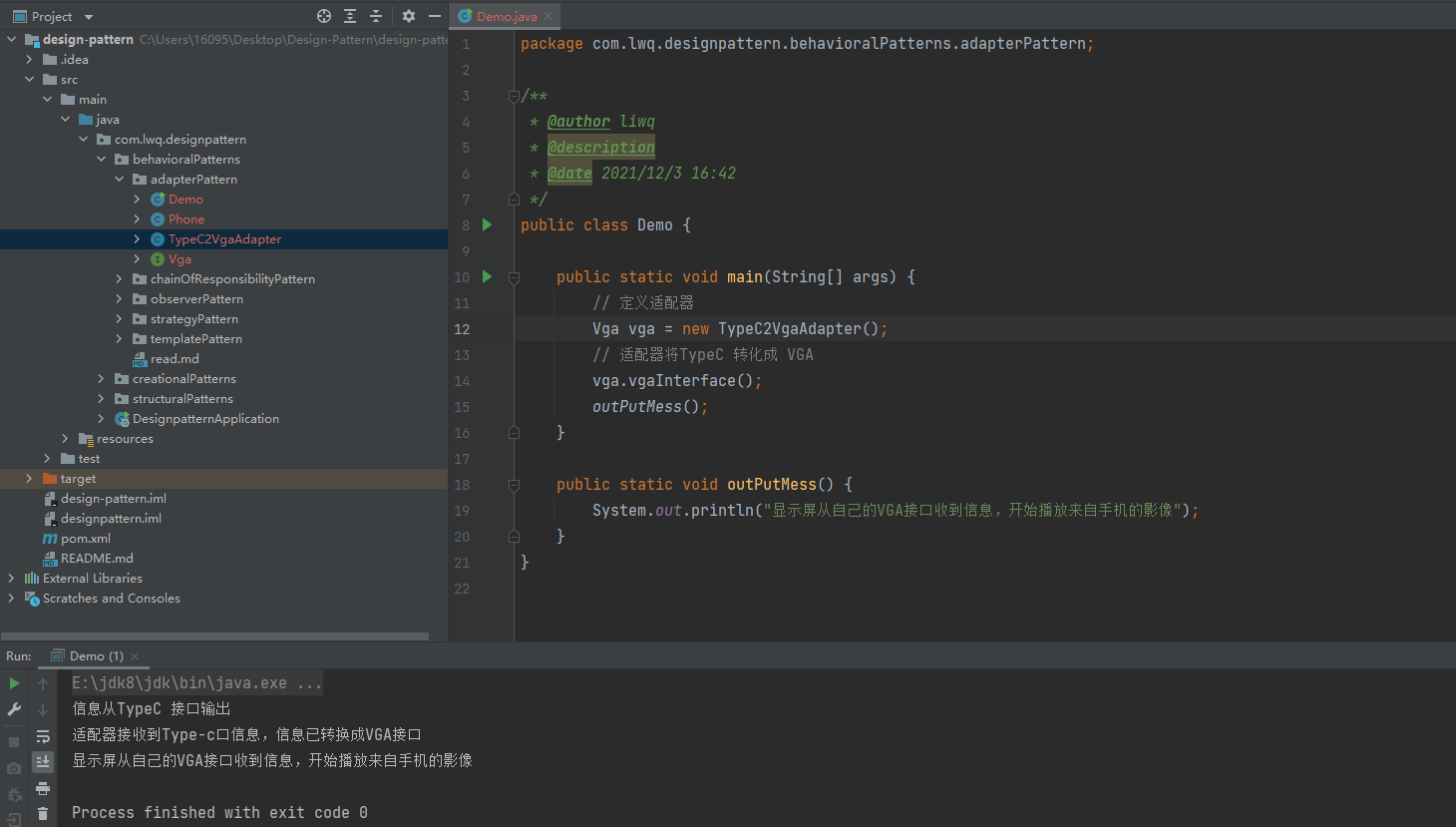
Task: Click run gutter arrow beside main method
Action: (x=488, y=276)
